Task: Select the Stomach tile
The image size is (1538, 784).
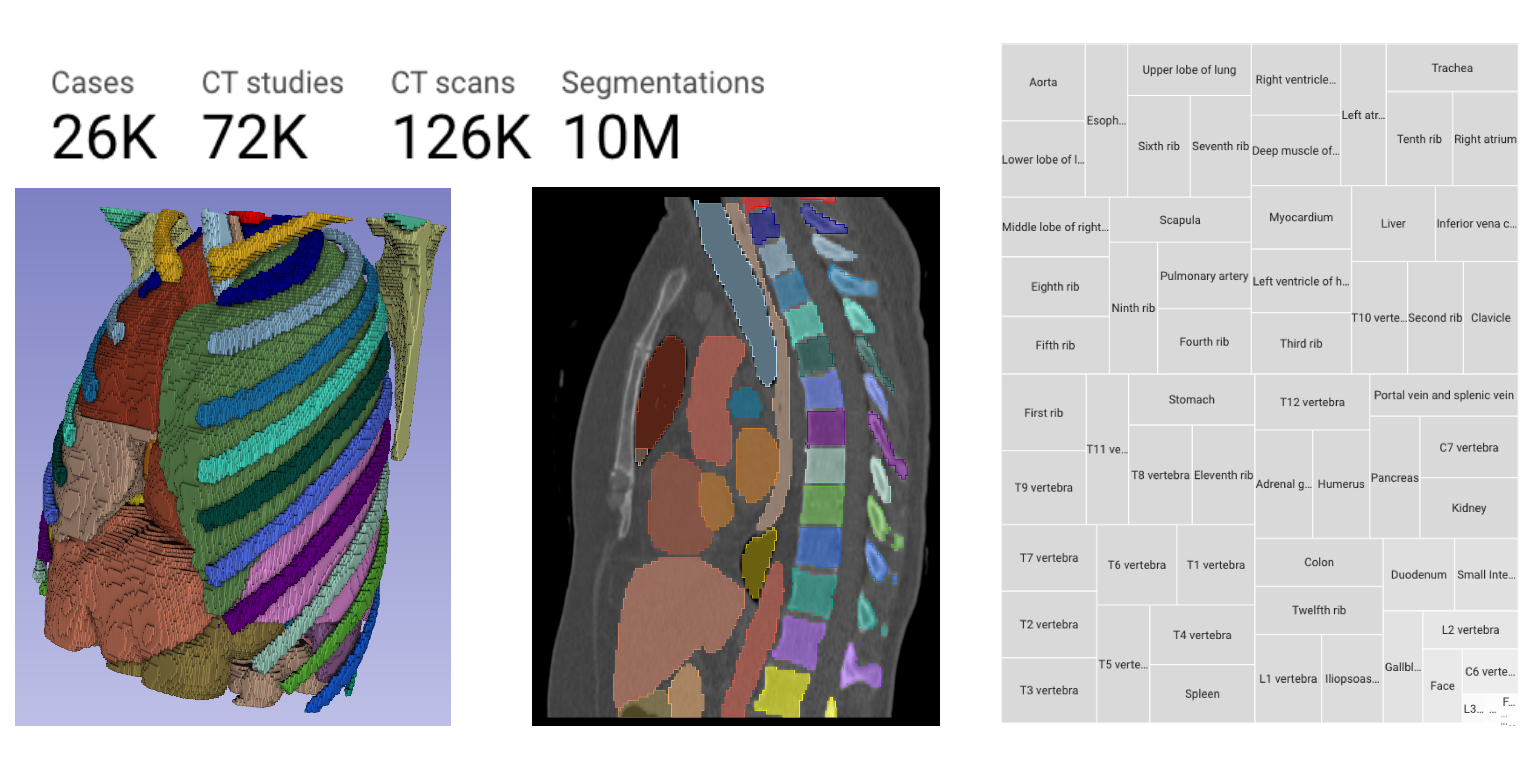Action: click(1191, 400)
